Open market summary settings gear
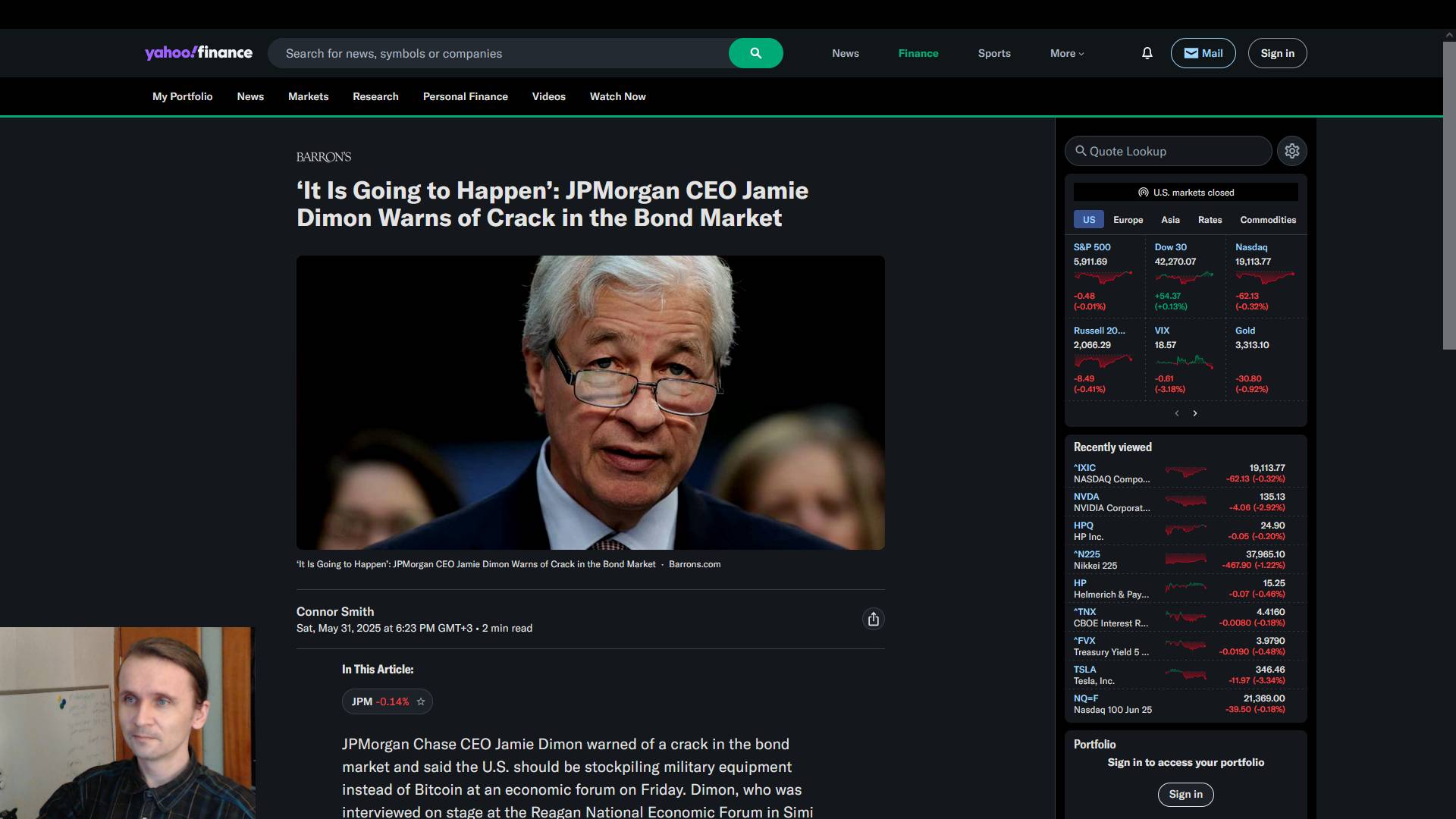The image size is (1456, 819). coord(1292,151)
